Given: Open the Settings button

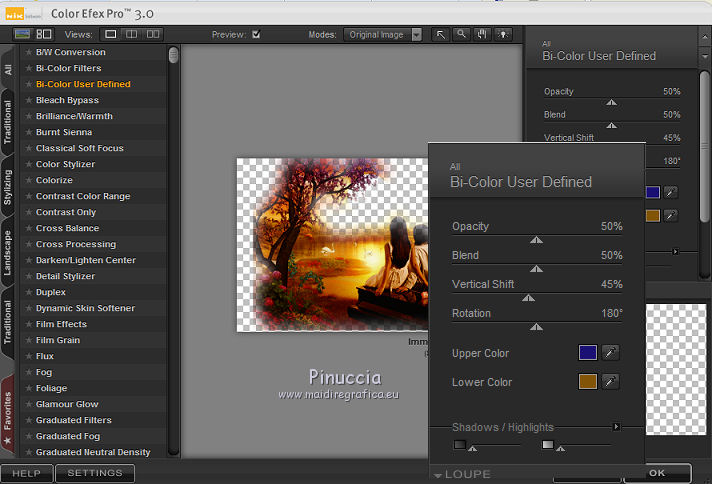Looking at the screenshot, I should [x=94, y=473].
